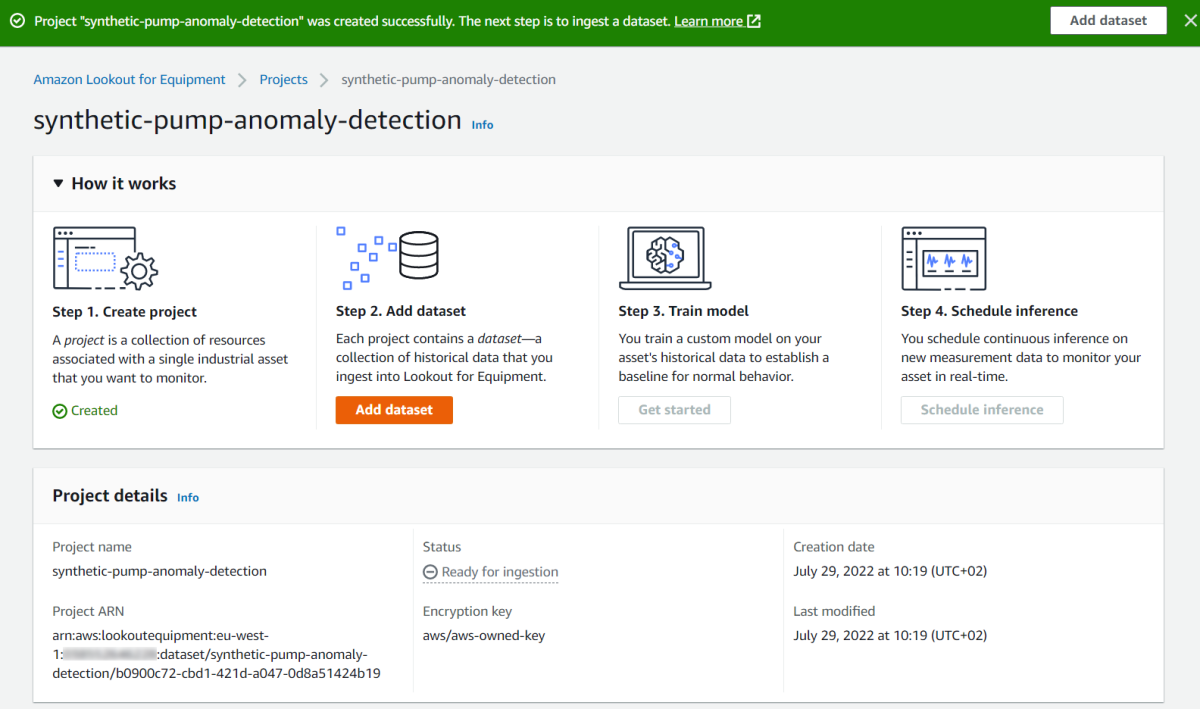Click the Ready for ingestion status text
Screen dimensions: 1200x709
[x=500, y=572]
